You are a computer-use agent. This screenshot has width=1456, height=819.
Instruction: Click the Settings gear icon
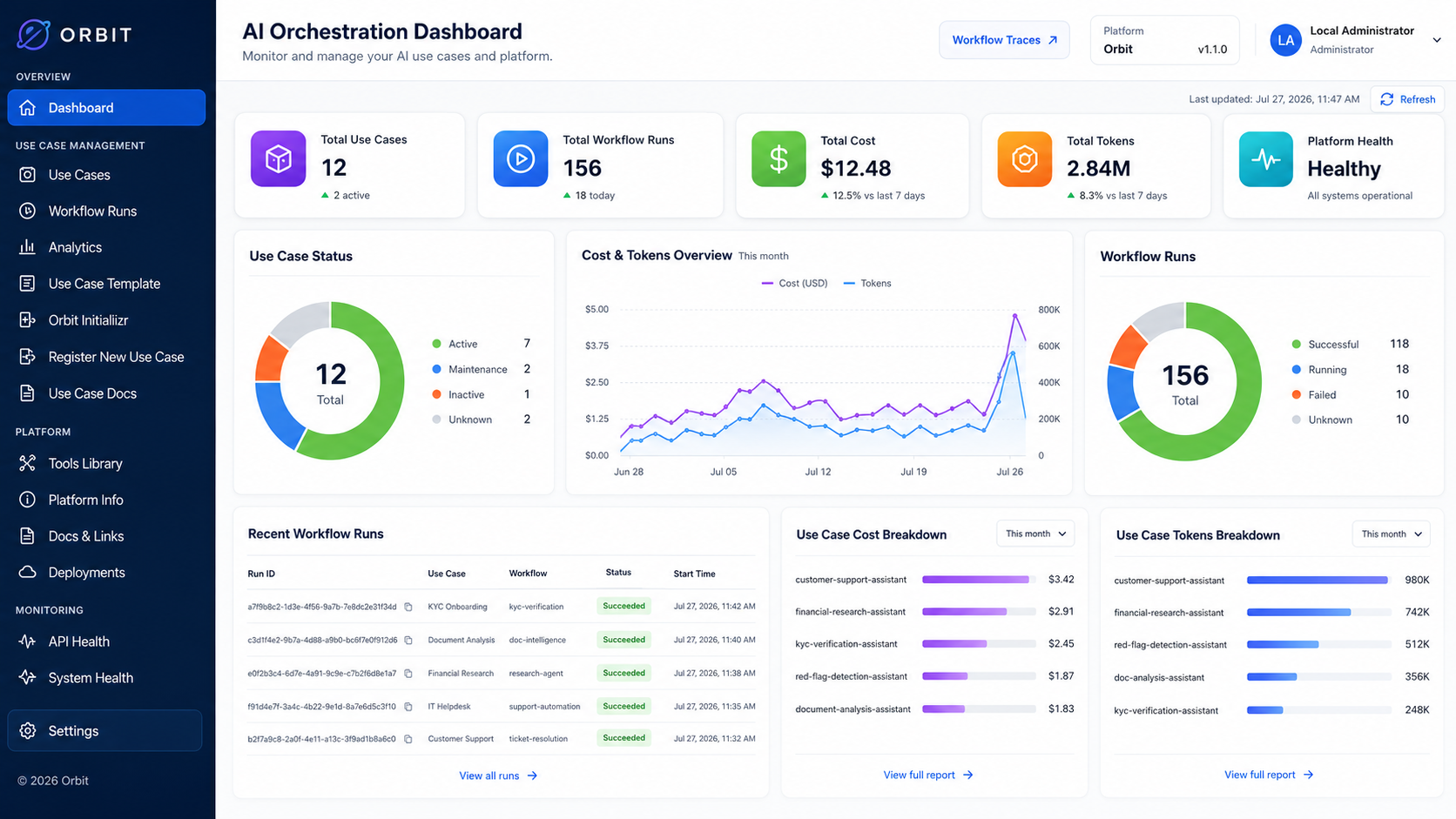point(28,731)
